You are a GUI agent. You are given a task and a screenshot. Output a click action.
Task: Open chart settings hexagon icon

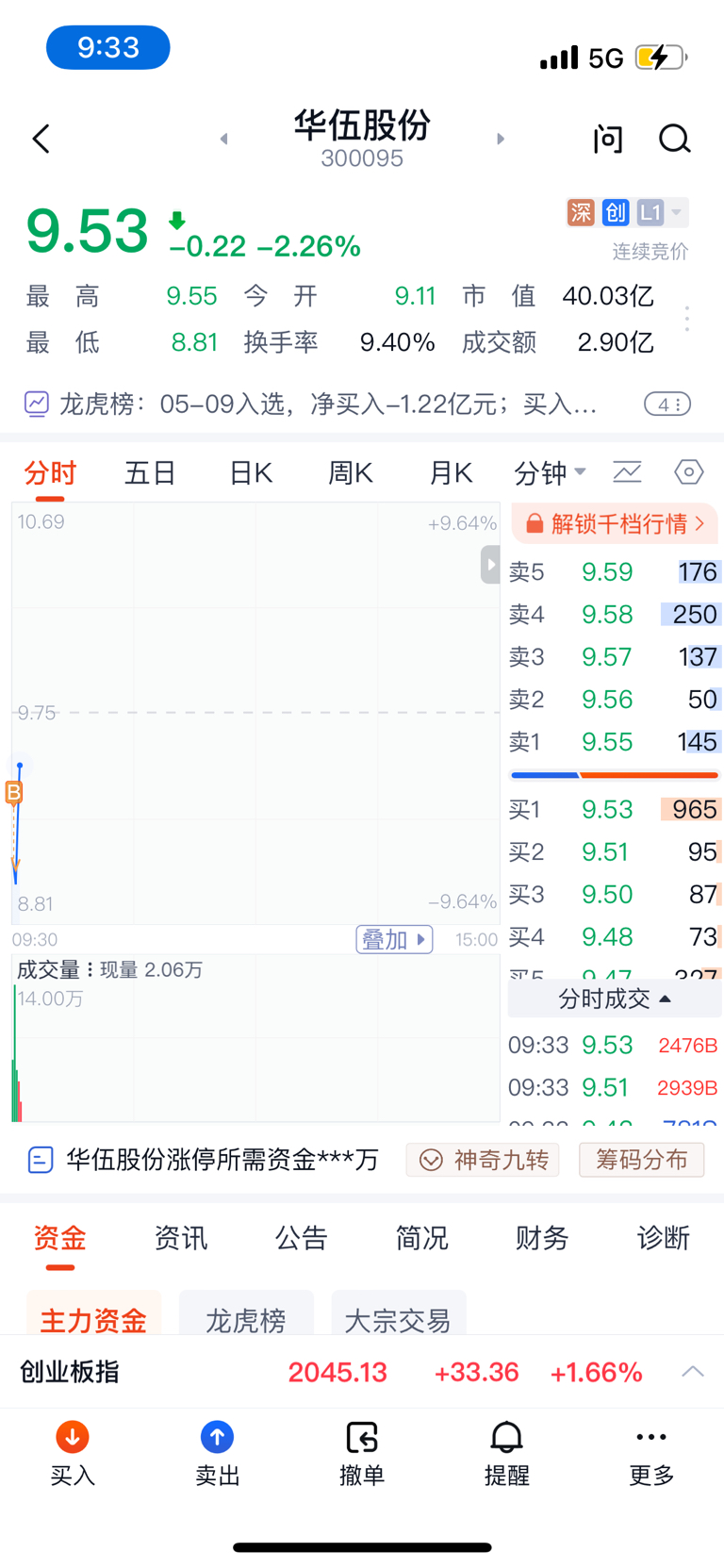click(x=689, y=471)
